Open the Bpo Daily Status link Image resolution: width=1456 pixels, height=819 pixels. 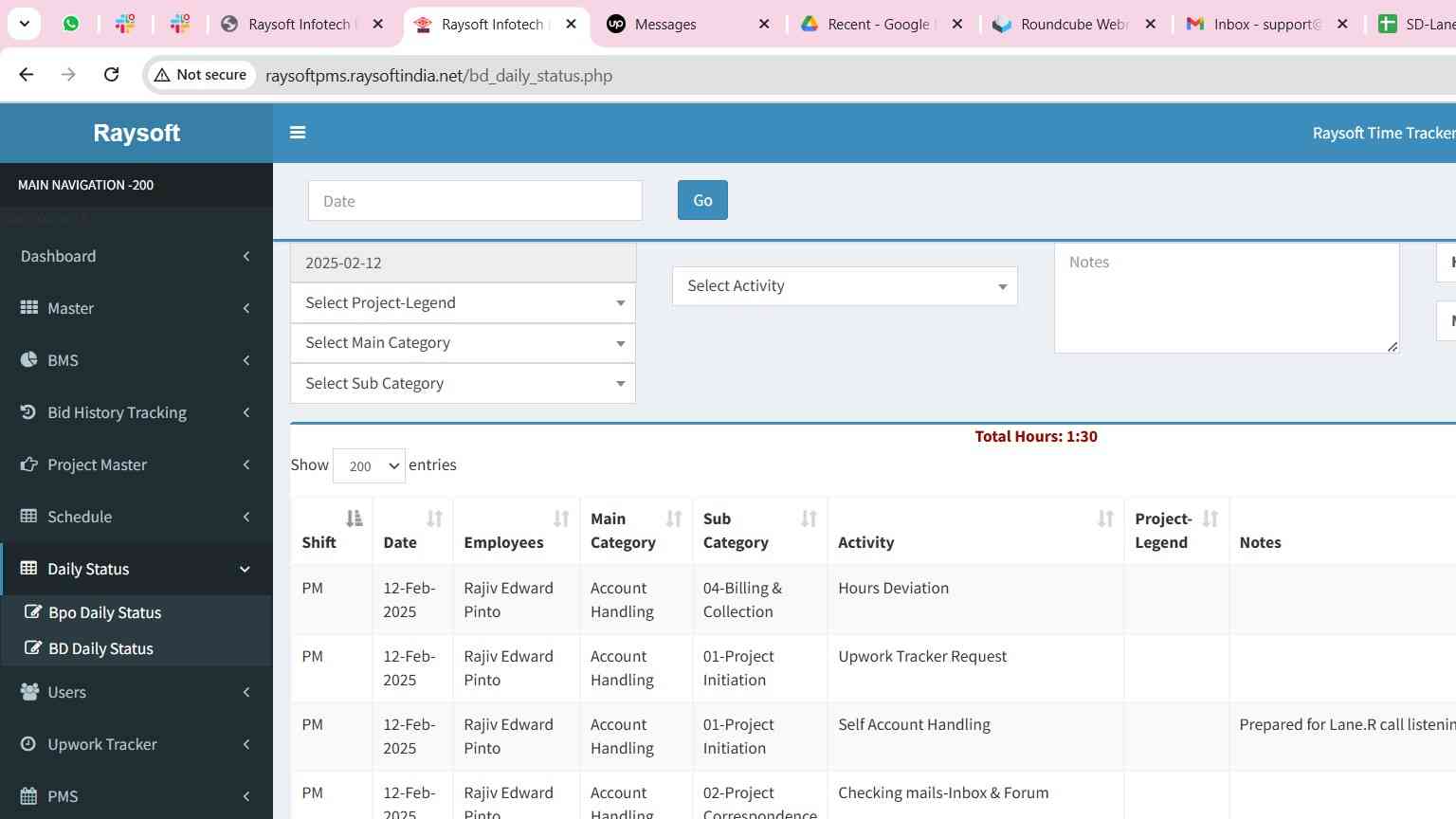(104, 612)
